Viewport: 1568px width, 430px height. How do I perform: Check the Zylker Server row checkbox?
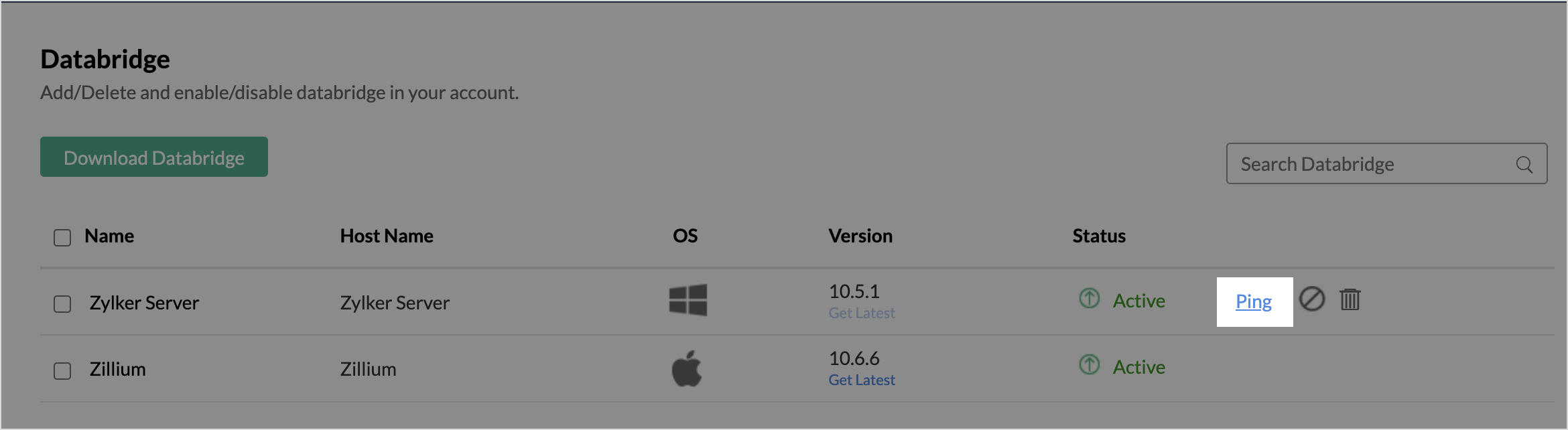62,304
